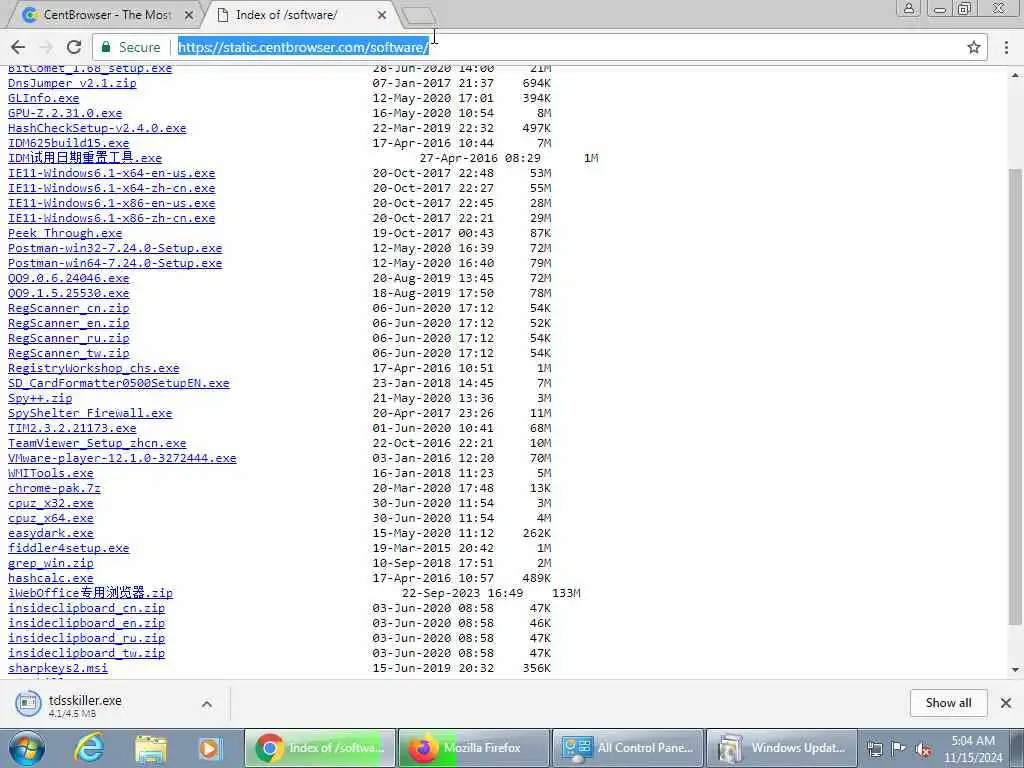Download TIM2.3.2.21173.exe
1024x768 pixels.
(72, 428)
